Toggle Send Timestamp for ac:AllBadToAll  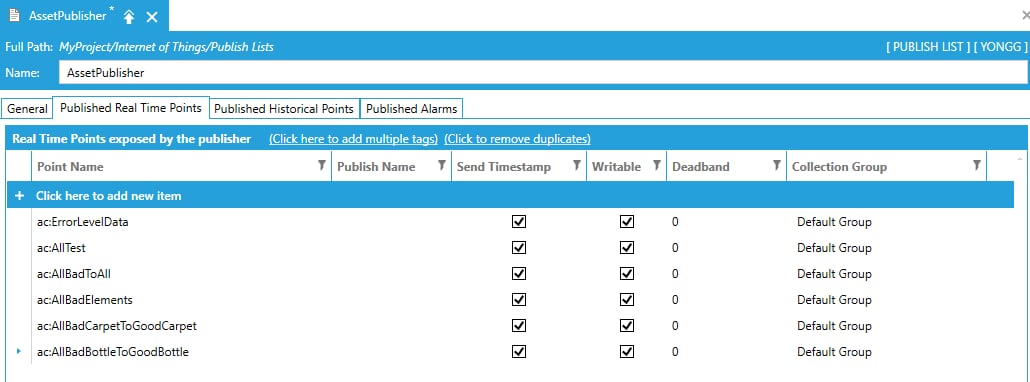[x=519, y=274]
